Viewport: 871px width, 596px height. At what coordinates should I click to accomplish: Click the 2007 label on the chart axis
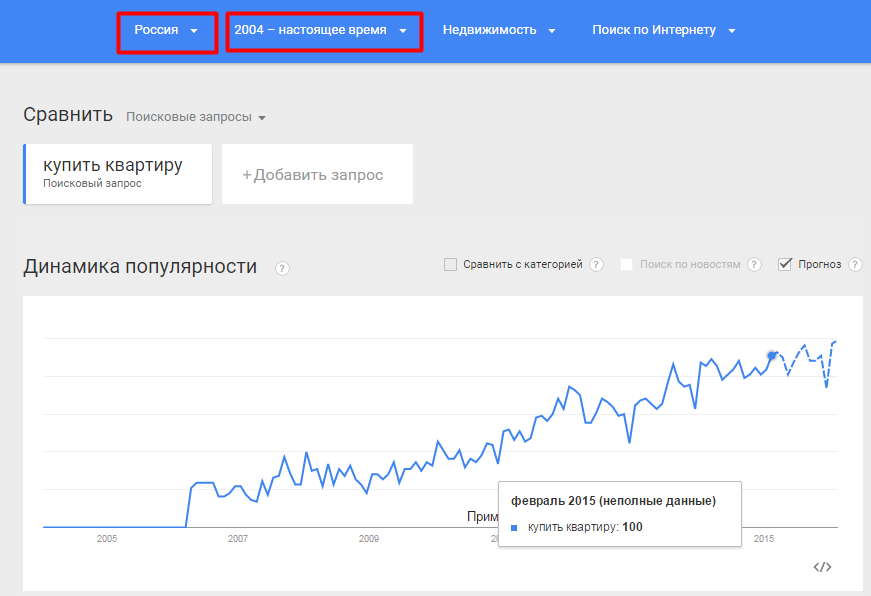point(238,538)
